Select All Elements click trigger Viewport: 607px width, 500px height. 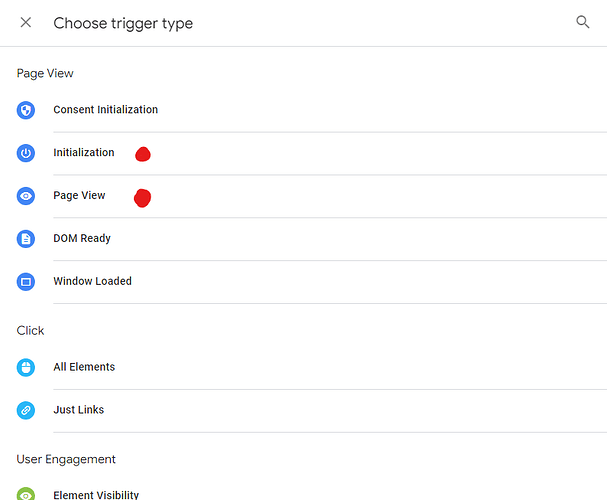[84, 367]
